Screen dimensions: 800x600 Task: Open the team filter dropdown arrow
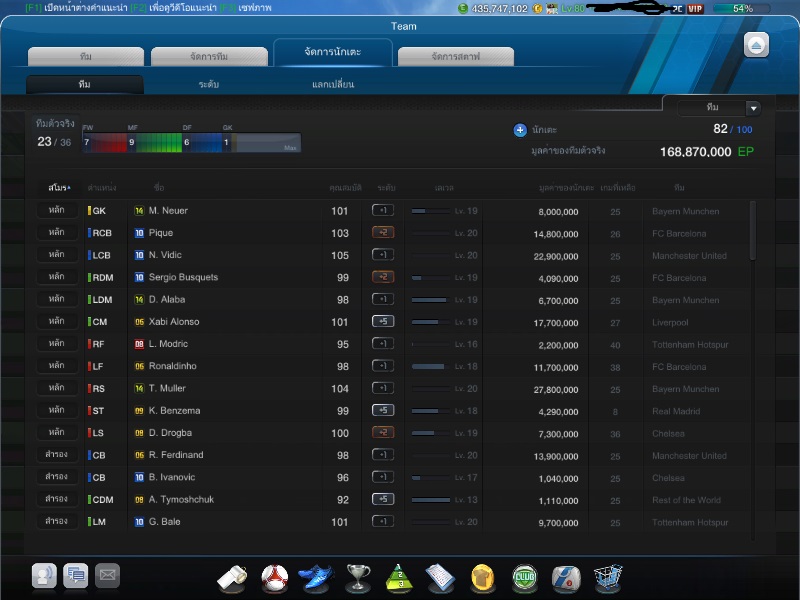point(753,108)
